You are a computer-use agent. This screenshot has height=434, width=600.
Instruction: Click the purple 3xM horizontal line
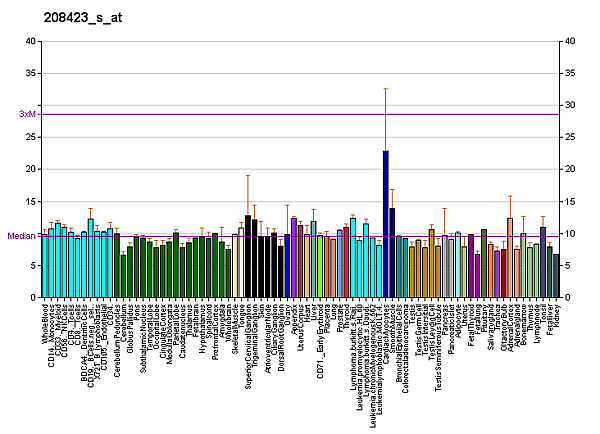click(300, 114)
